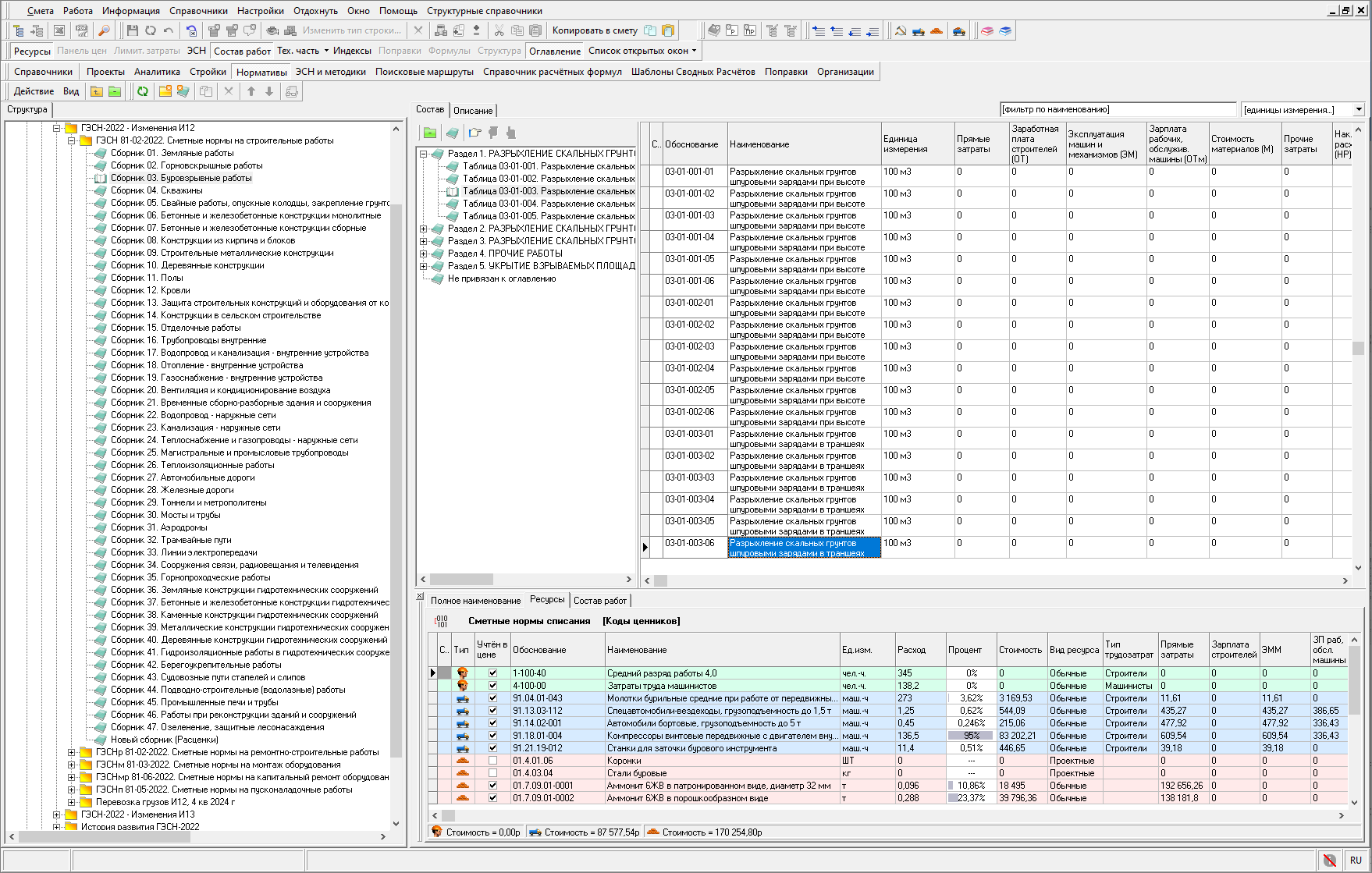Click the name filter input field
The image size is (1372, 873).
click(x=1118, y=110)
